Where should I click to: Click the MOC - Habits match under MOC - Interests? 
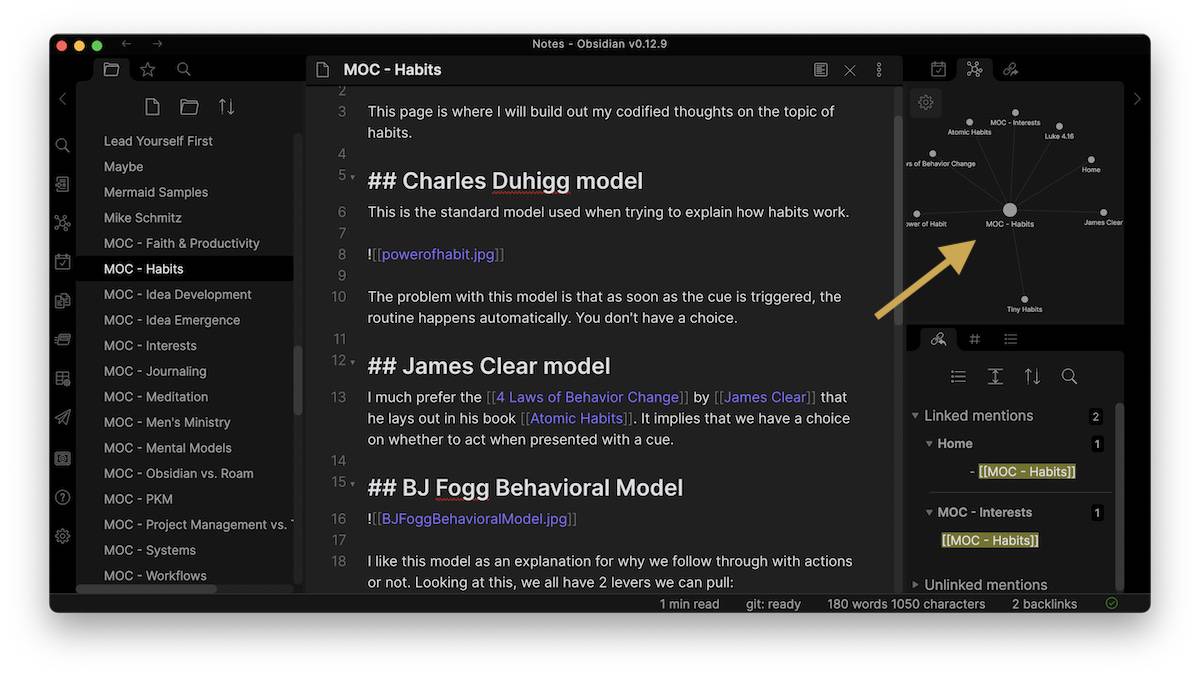click(x=990, y=540)
